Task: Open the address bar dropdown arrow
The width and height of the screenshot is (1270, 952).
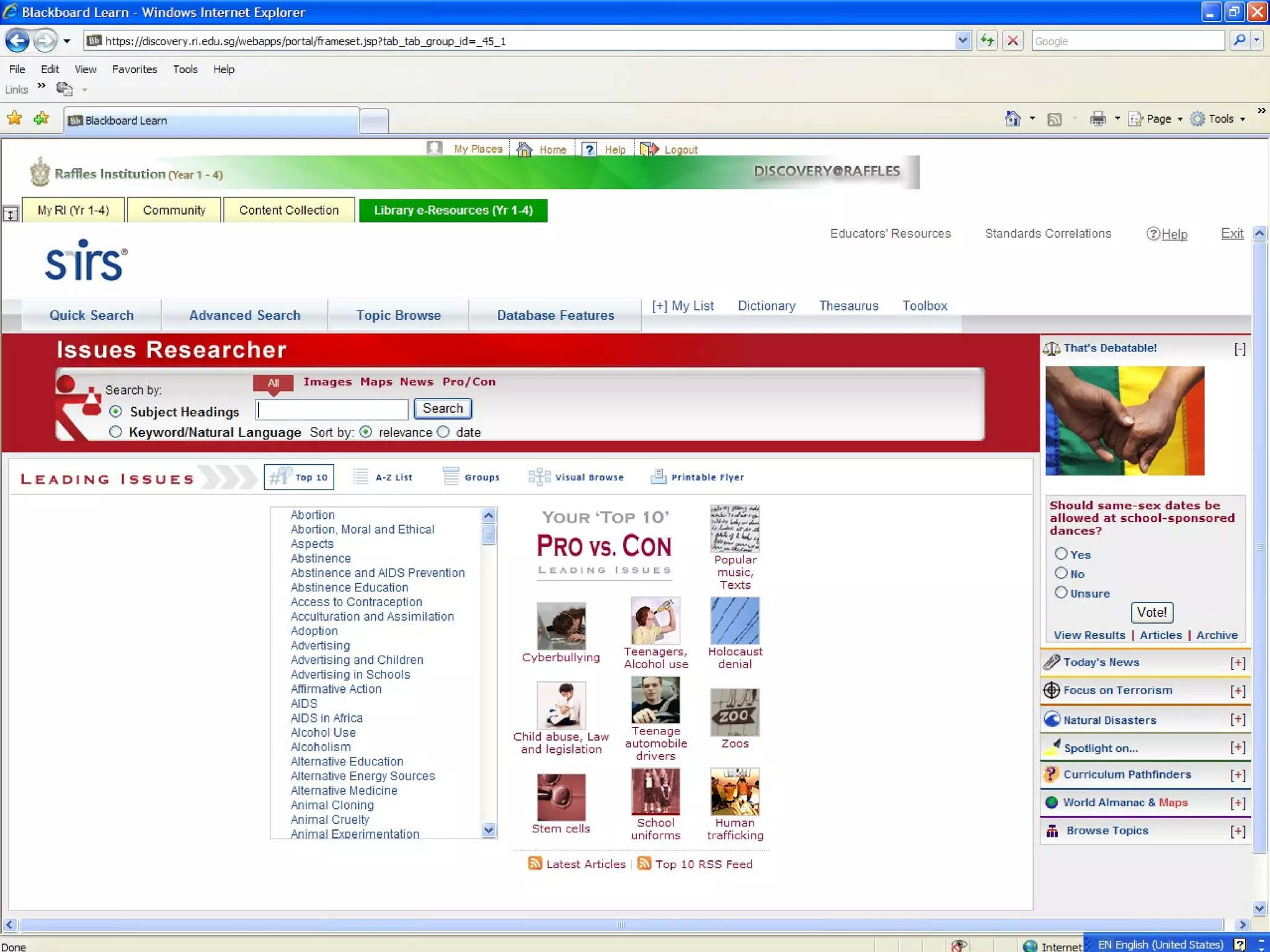Action: point(962,41)
